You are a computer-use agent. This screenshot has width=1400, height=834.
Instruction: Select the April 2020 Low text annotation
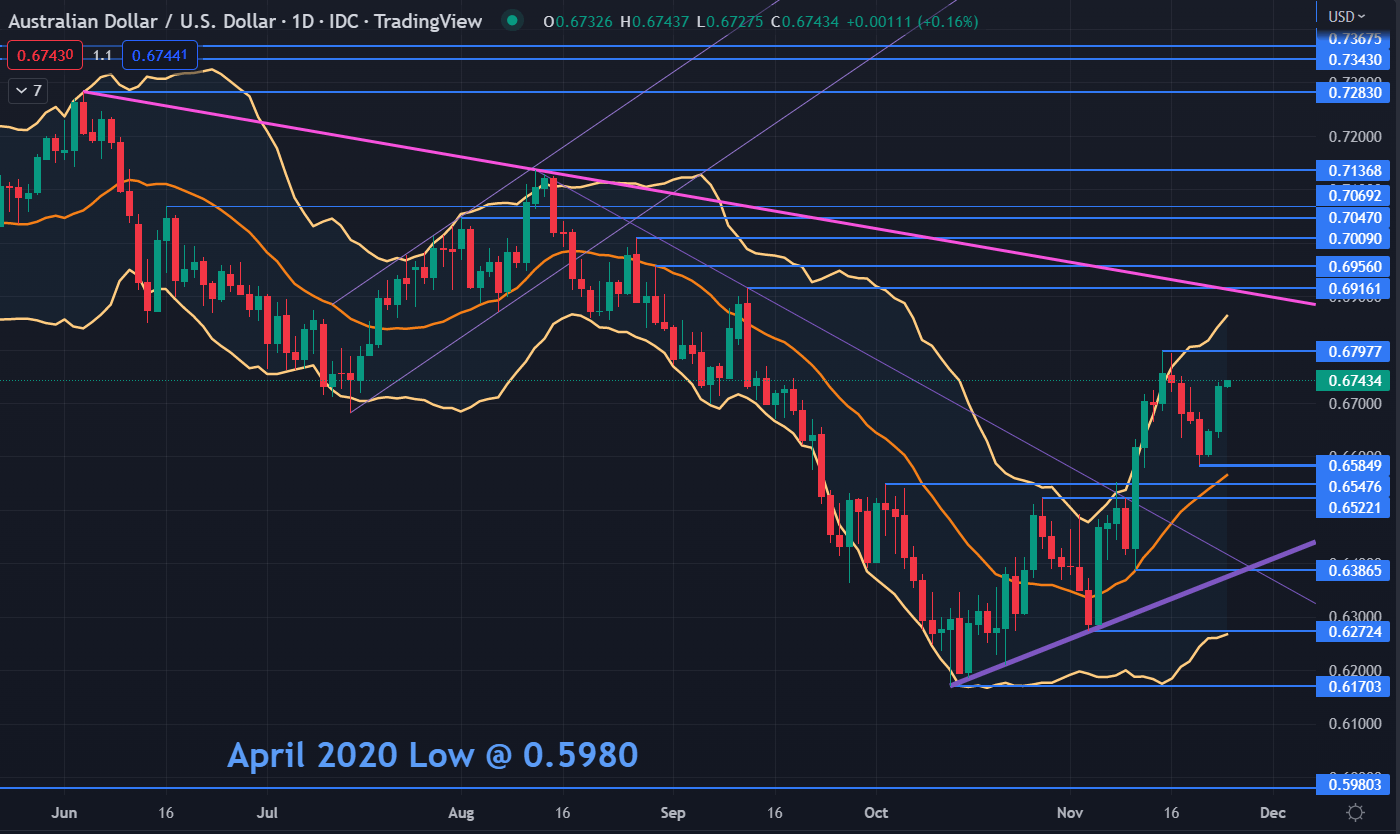pyautogui.click(x=432, y=754)
